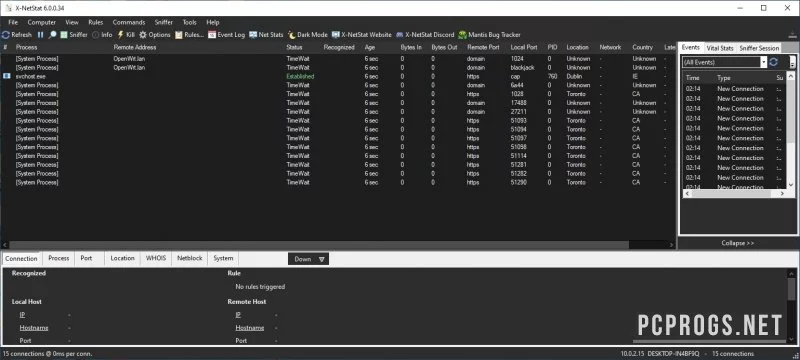The height and width of the screenshot is (360, 800).
Task: Click the toolbar overflow arrow at far right
Action: pos(793,35)
